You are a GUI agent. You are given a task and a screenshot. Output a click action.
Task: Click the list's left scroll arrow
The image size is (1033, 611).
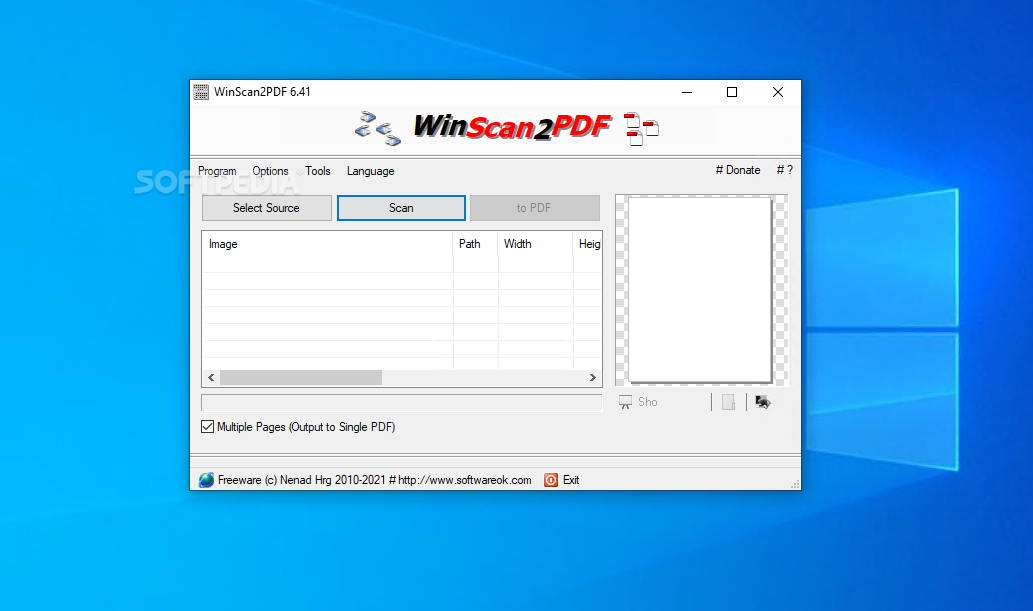[211, 378]
